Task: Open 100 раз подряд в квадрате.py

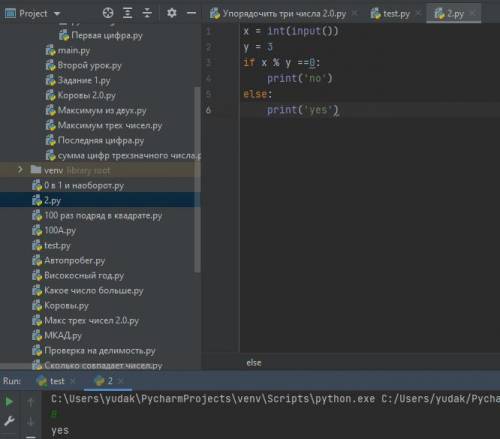Action: tap(97, 216)
